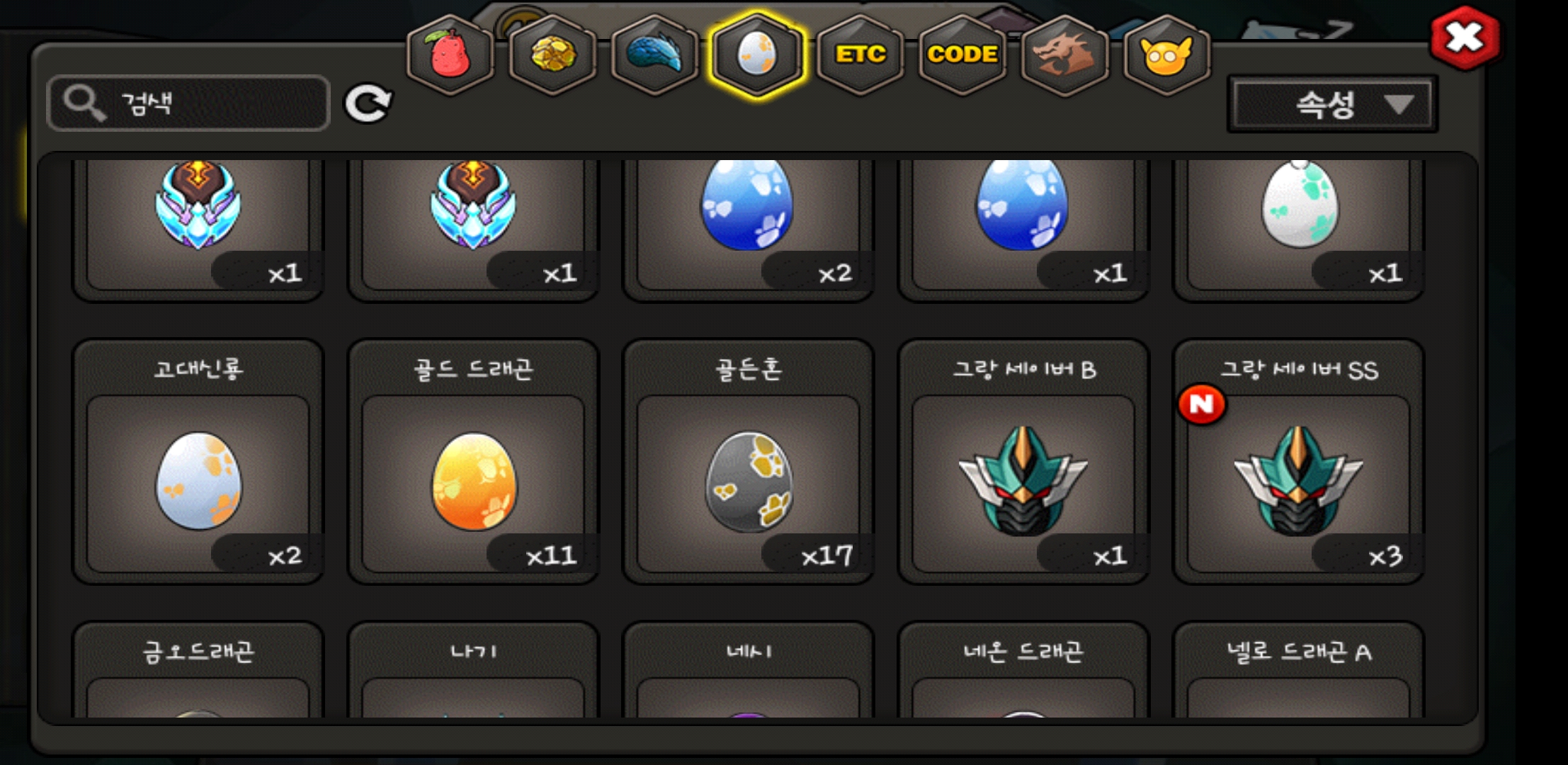Open the 네온 드래곤 item card
Image resolution: width=1568 pixels, height=765 pixels.
[x=1023, y=670]
